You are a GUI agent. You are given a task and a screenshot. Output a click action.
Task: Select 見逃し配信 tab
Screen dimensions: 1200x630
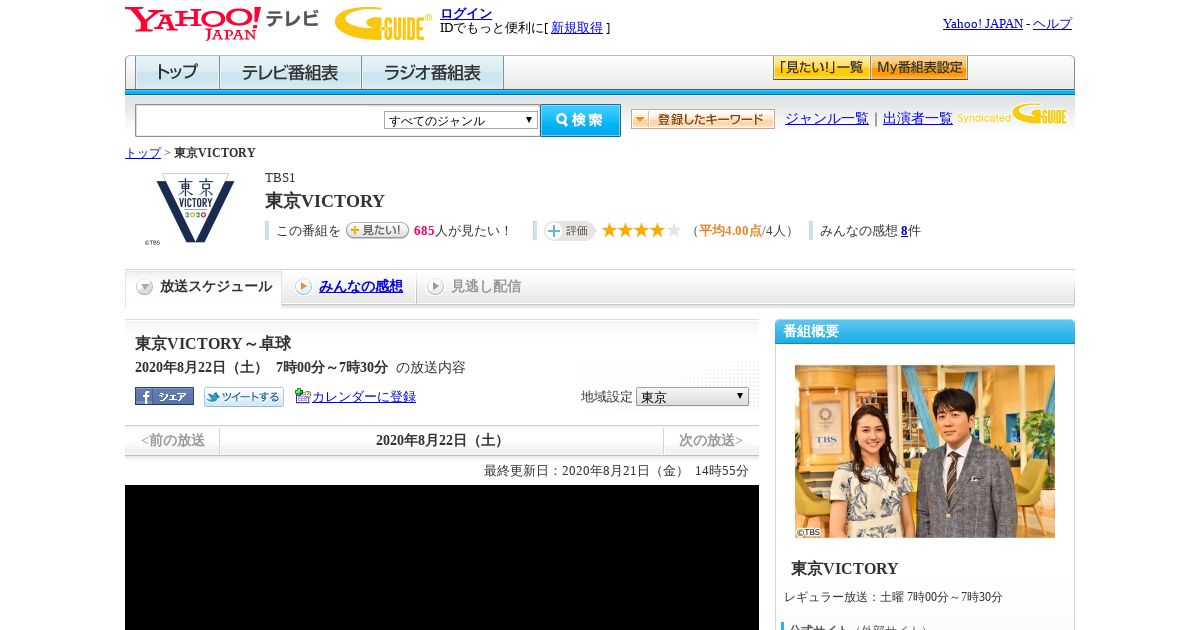[474, 287]
